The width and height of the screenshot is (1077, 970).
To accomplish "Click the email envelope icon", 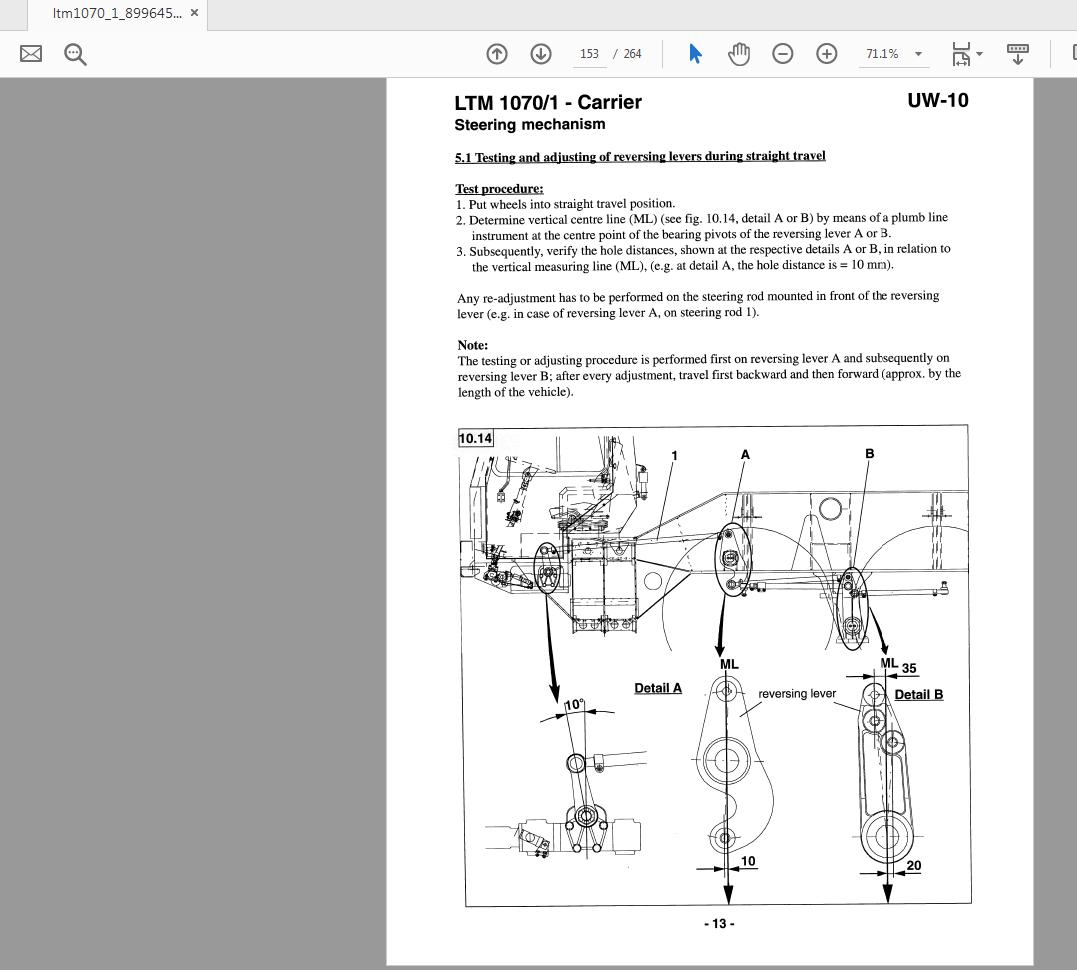I will [31, 54].
